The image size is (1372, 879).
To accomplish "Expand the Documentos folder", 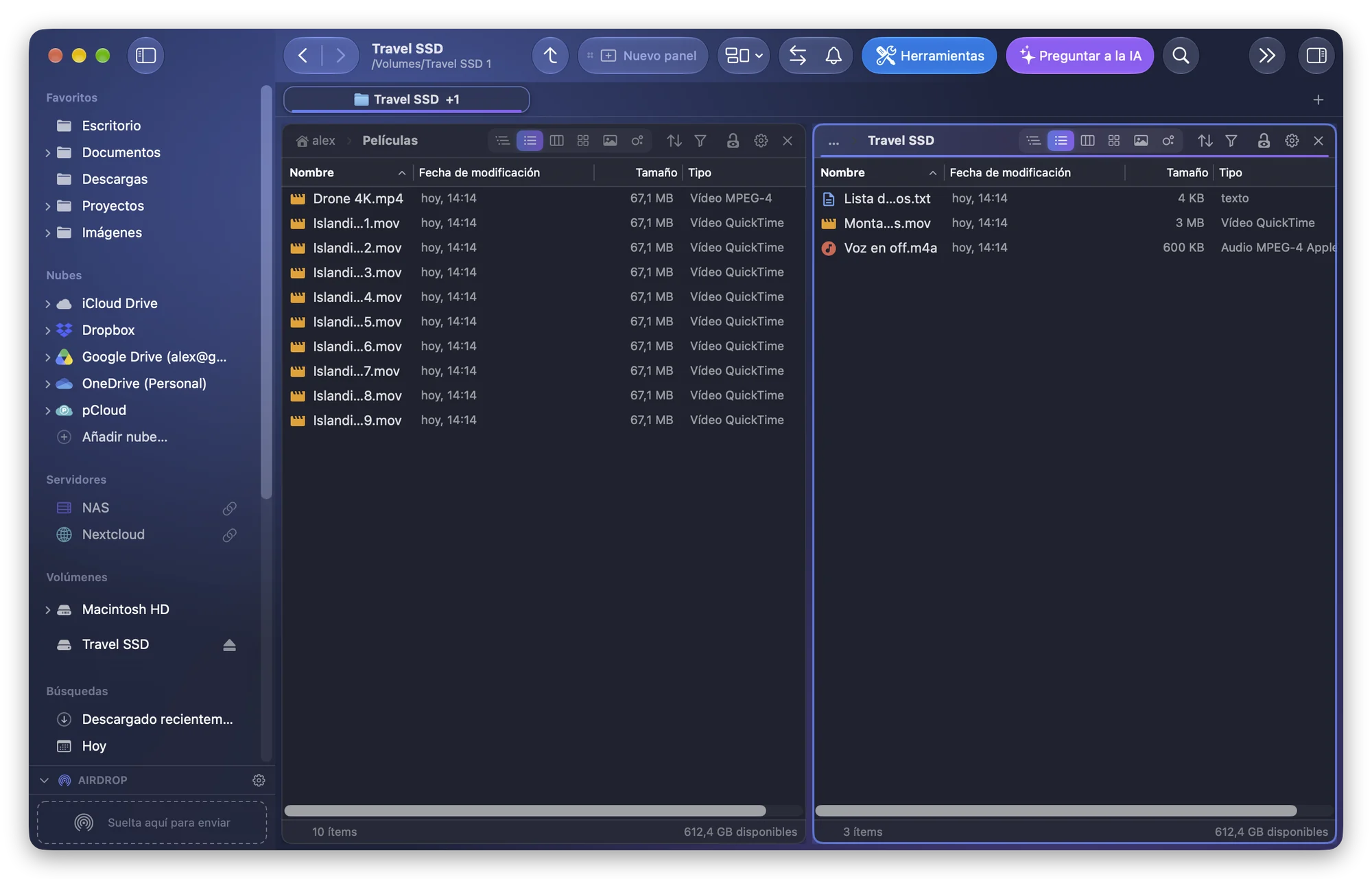I will [x=47, y=153].
